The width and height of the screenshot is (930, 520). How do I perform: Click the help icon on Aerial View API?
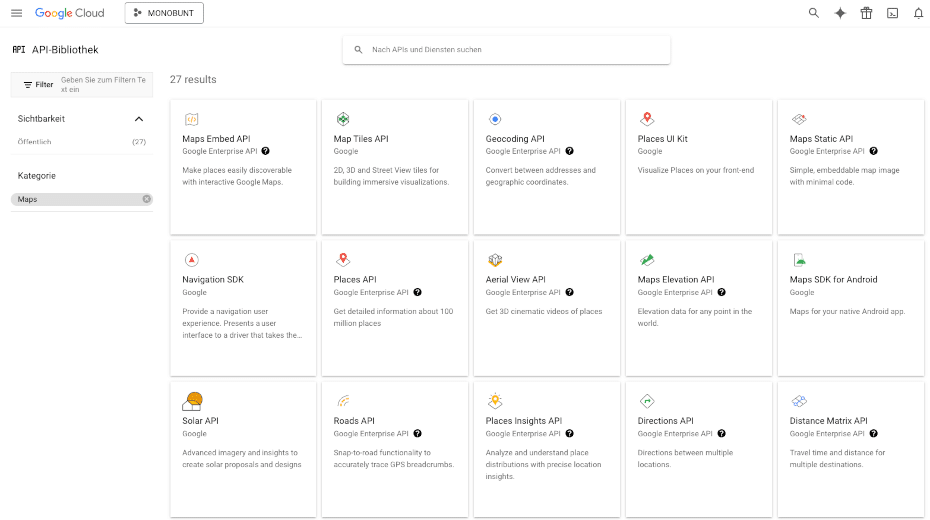point(569,292)
